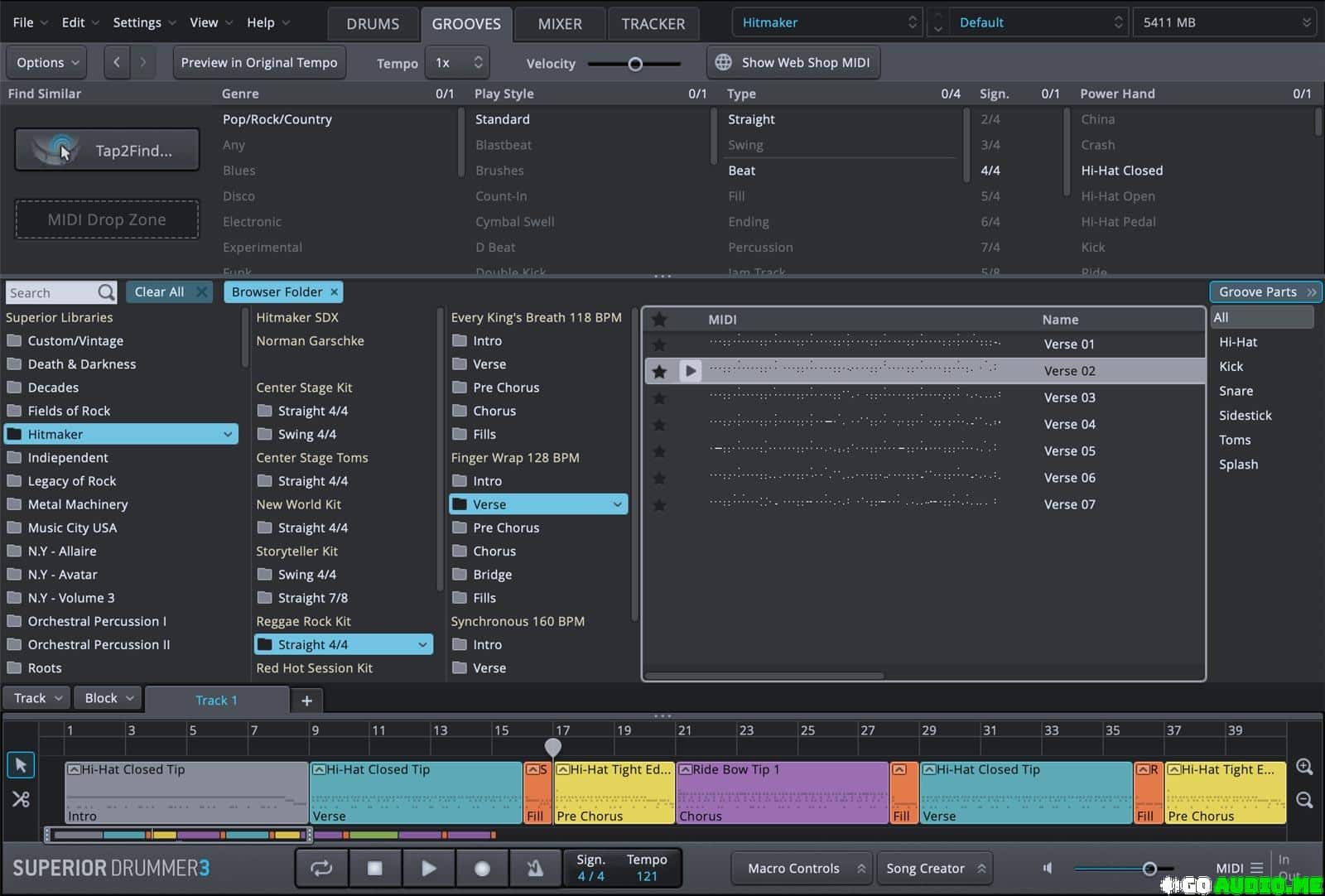This screenshot has height=896, width=1325.
Task: Open the Track dropdown menu
Action: [x=37, y=698]
